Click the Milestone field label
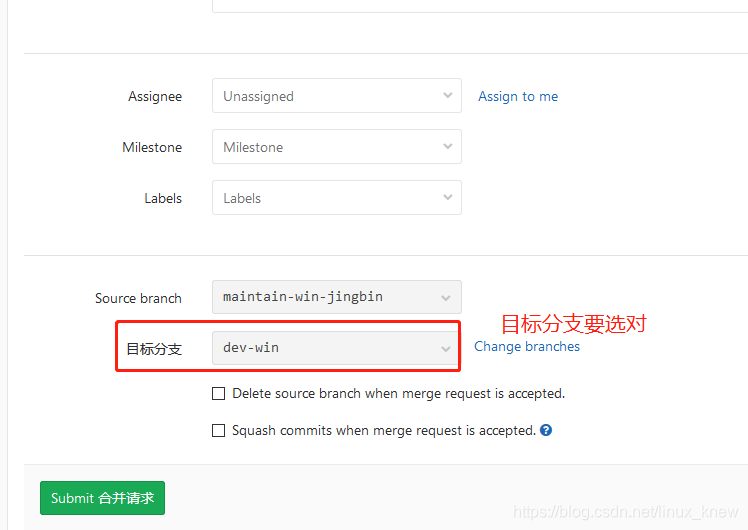Screen dimensions: 748x530 (152, 147)
